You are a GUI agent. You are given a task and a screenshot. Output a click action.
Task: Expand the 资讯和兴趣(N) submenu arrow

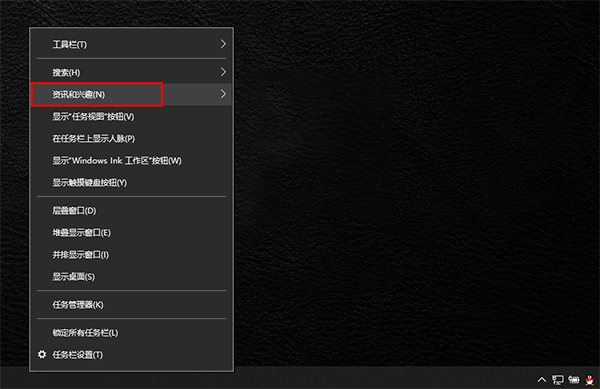pyautogui.click(x=223, y=94)
